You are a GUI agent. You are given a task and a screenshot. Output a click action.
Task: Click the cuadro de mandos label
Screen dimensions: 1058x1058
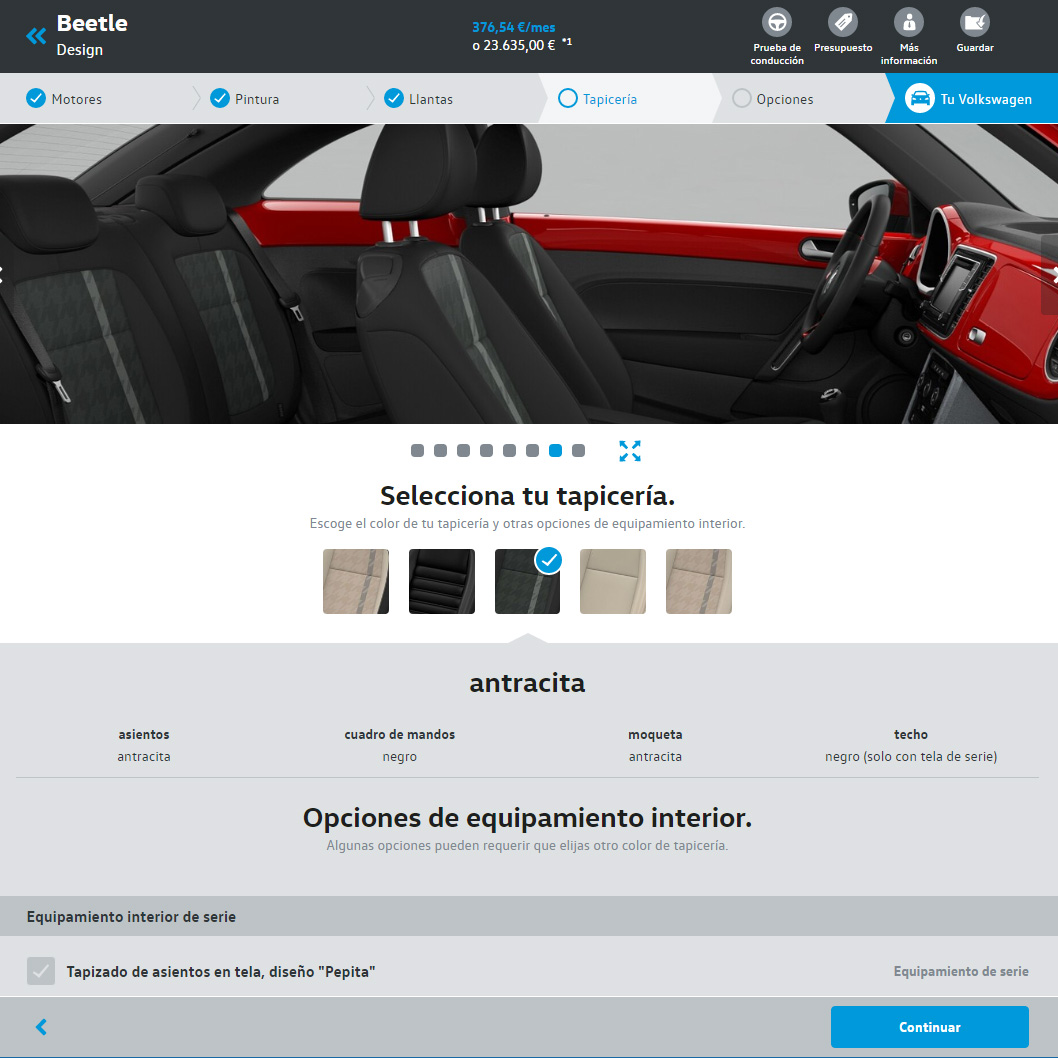pyautogui.click(x=399, y=734)
